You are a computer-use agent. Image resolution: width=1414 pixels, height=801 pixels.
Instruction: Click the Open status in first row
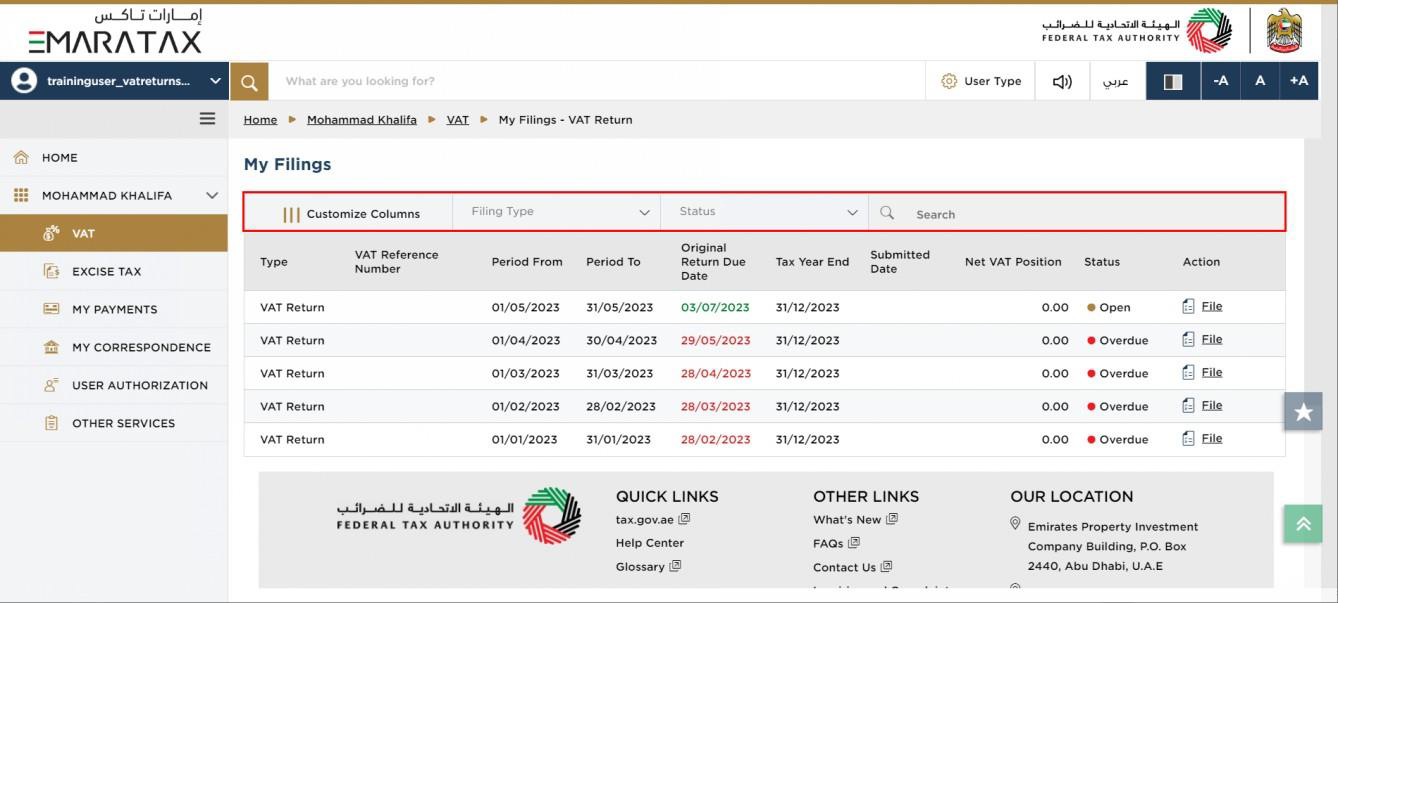[1109, 307]
